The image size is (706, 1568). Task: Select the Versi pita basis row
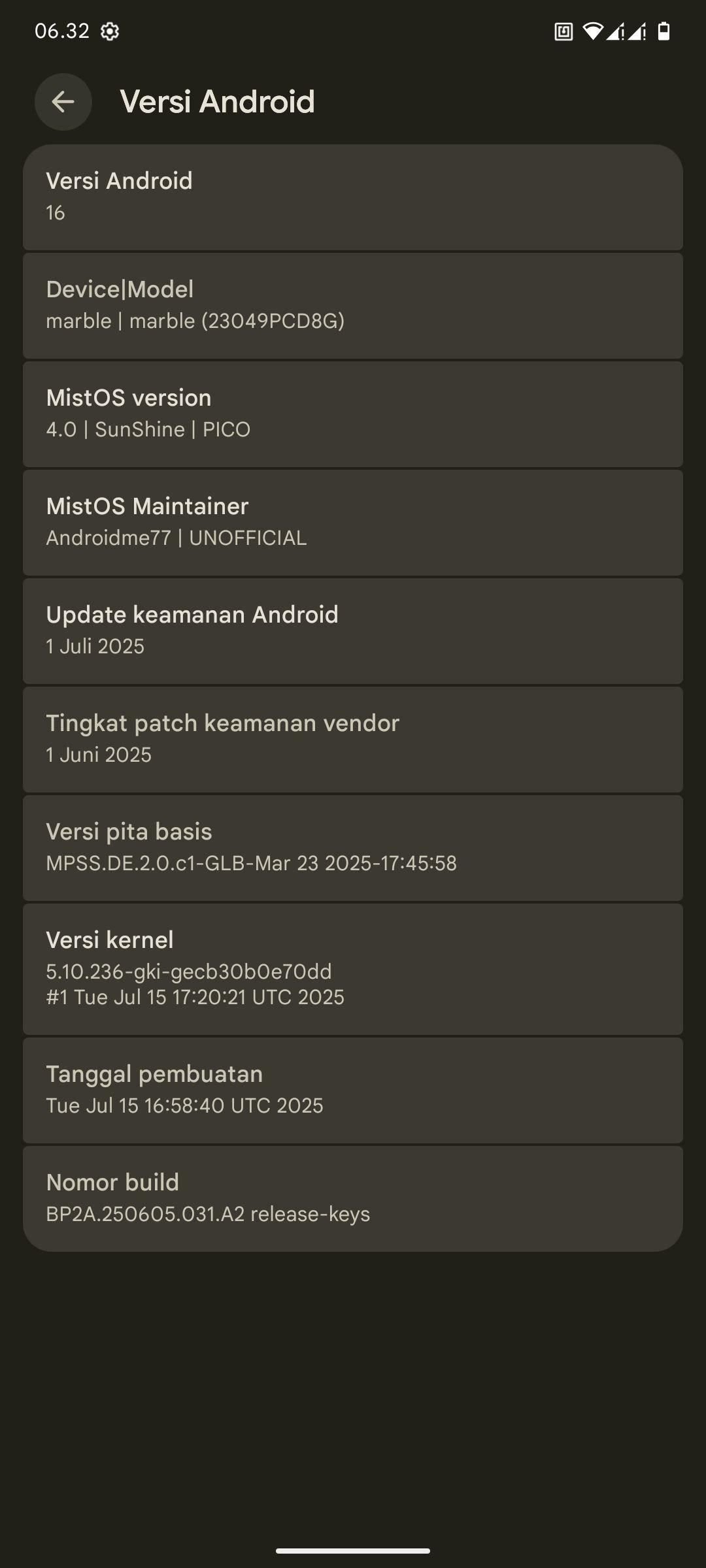point(353,848)
